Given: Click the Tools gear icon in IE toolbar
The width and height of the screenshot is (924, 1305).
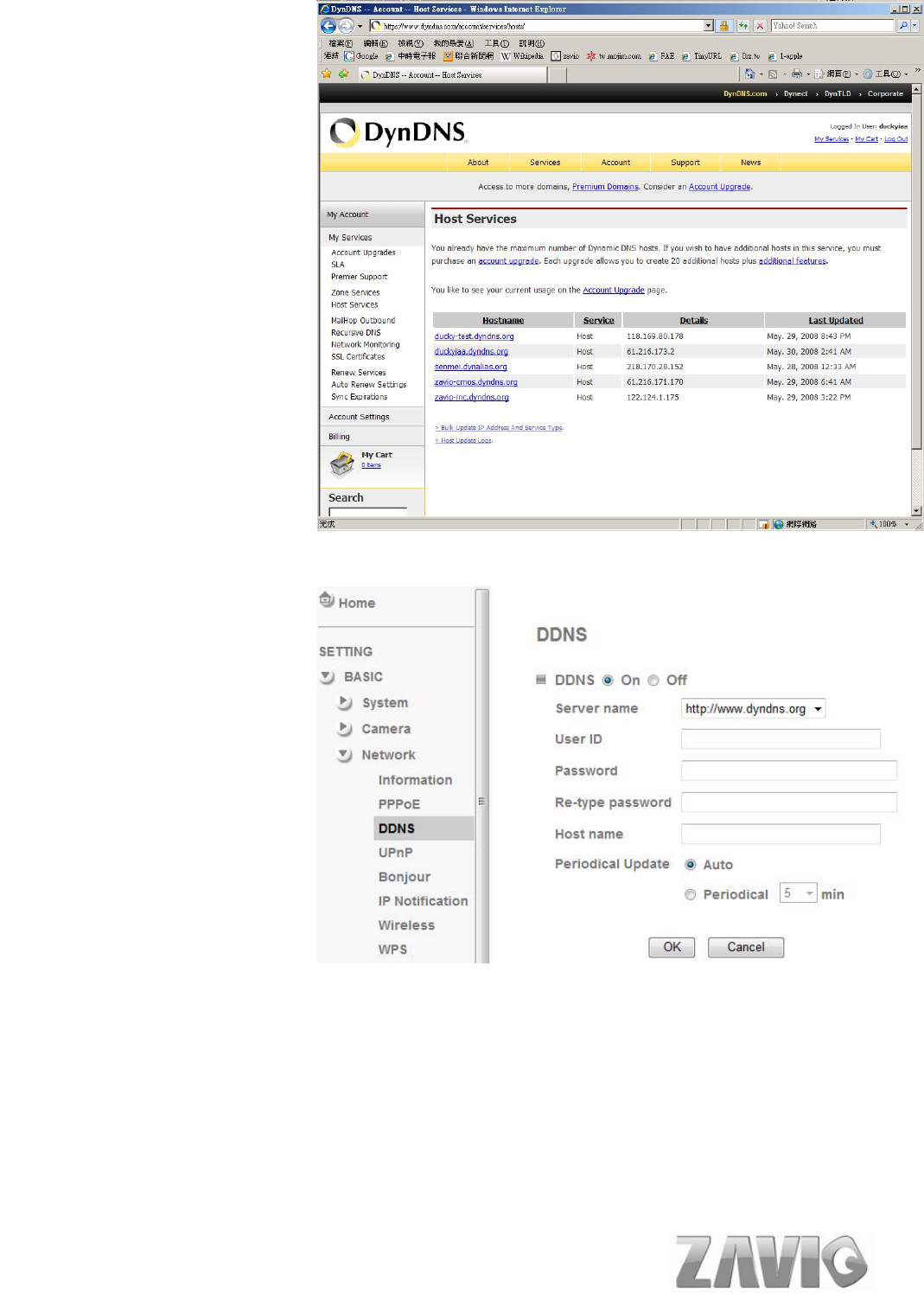Looking at the screenshot, I should tap(867, 74).
